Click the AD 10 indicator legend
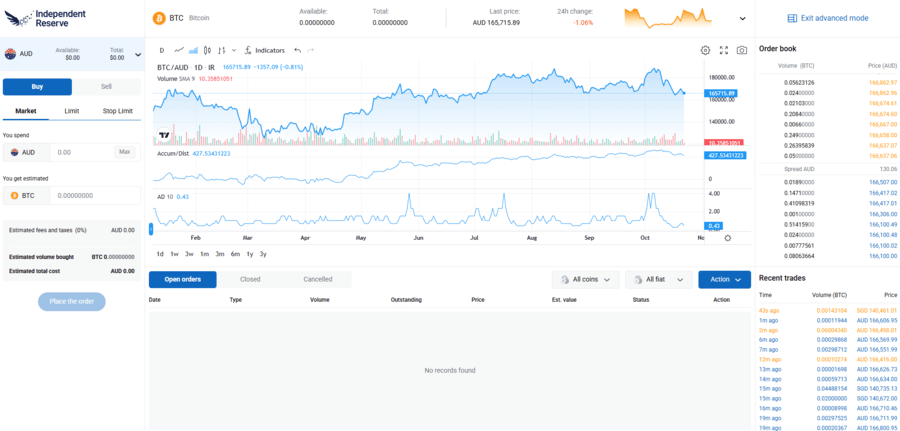This screenshot has height=431, width=900. point(173,197)
